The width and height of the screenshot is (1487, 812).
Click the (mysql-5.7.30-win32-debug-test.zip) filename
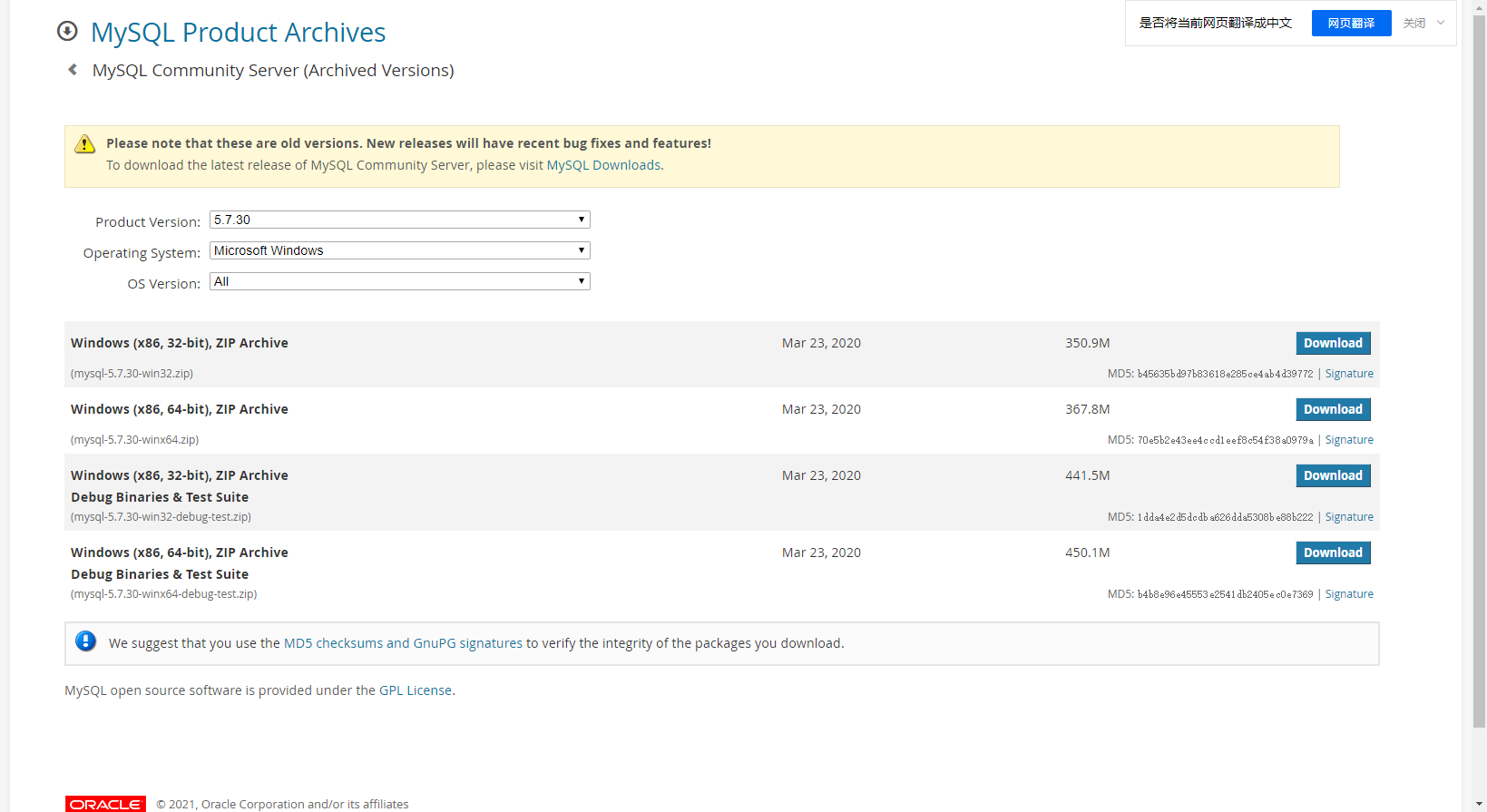pos(161,517)
